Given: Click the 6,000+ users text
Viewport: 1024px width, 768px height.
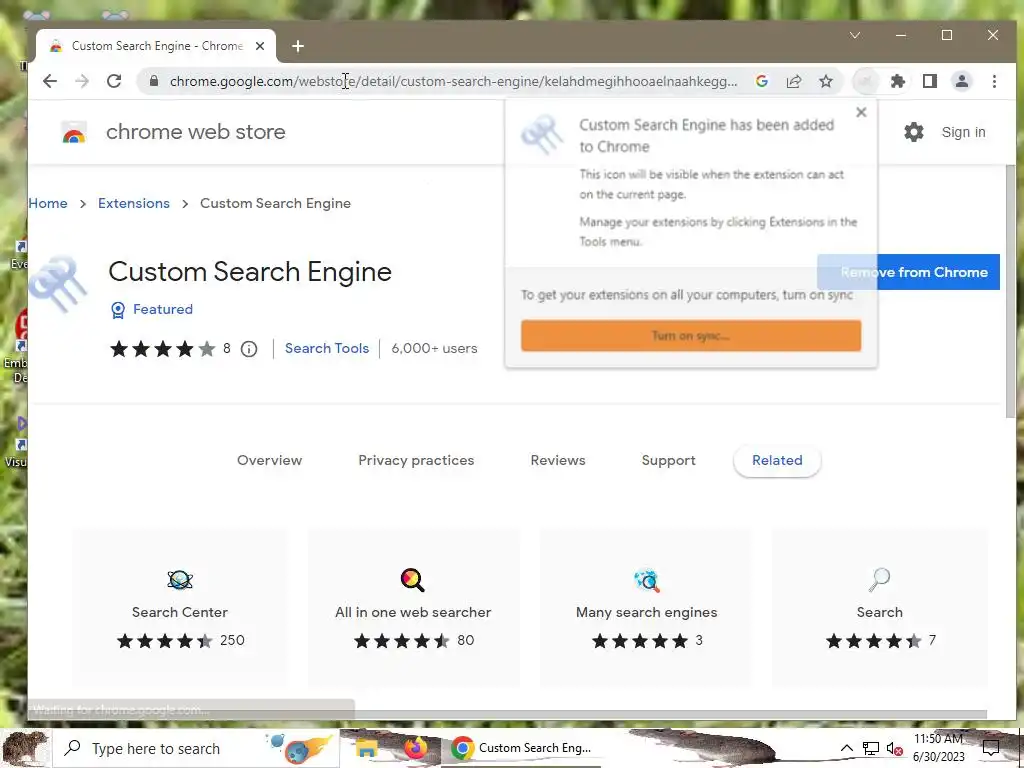Looking at the screenshot, I should (434, 349).
